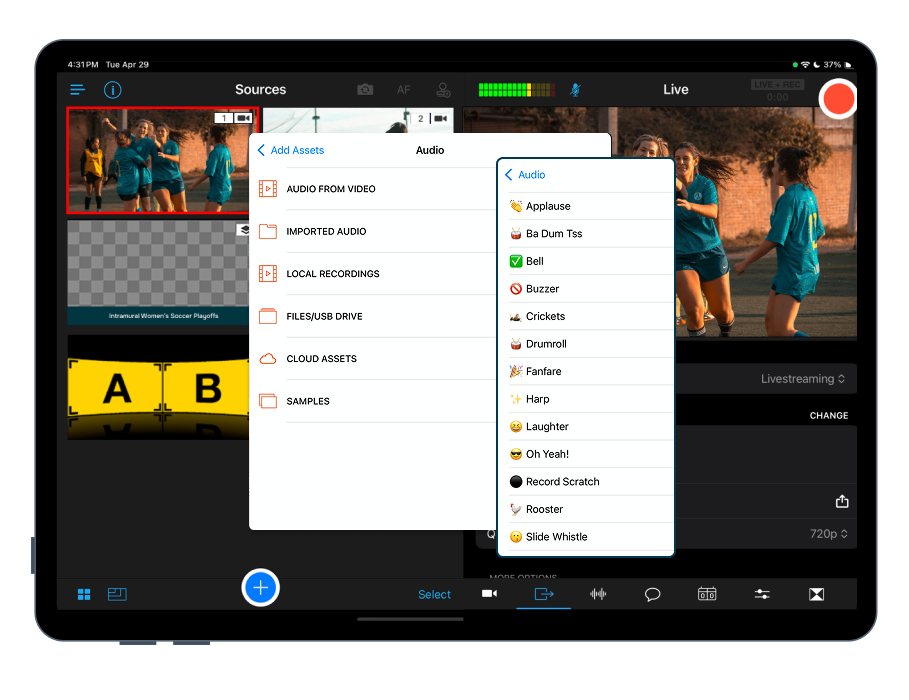Open the scoreboard tab
This screenshot has width=909, height=700.
click(x=707, y=594)
